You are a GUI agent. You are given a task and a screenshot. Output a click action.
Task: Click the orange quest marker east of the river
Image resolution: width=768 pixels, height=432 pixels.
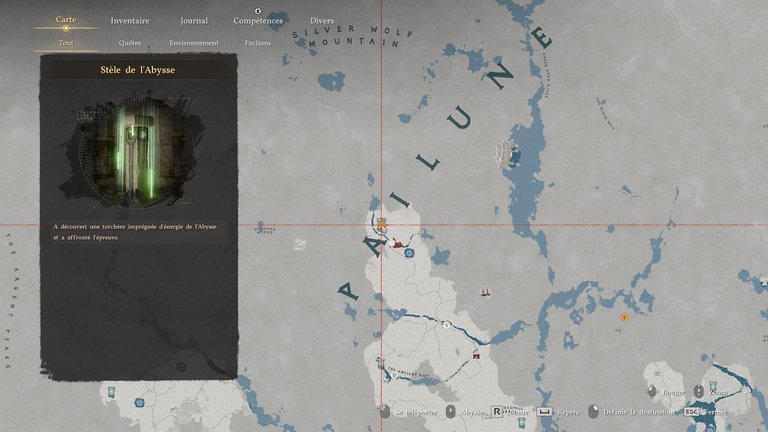pos(624,318)
